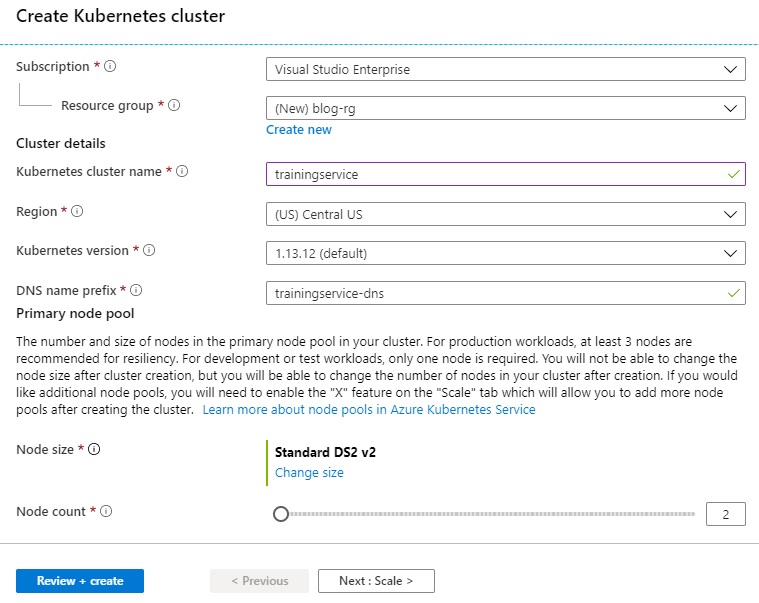The height and width of the screenshot is (603, 759).
Task: Click the Cluster details heading
Action: point(61,143)
